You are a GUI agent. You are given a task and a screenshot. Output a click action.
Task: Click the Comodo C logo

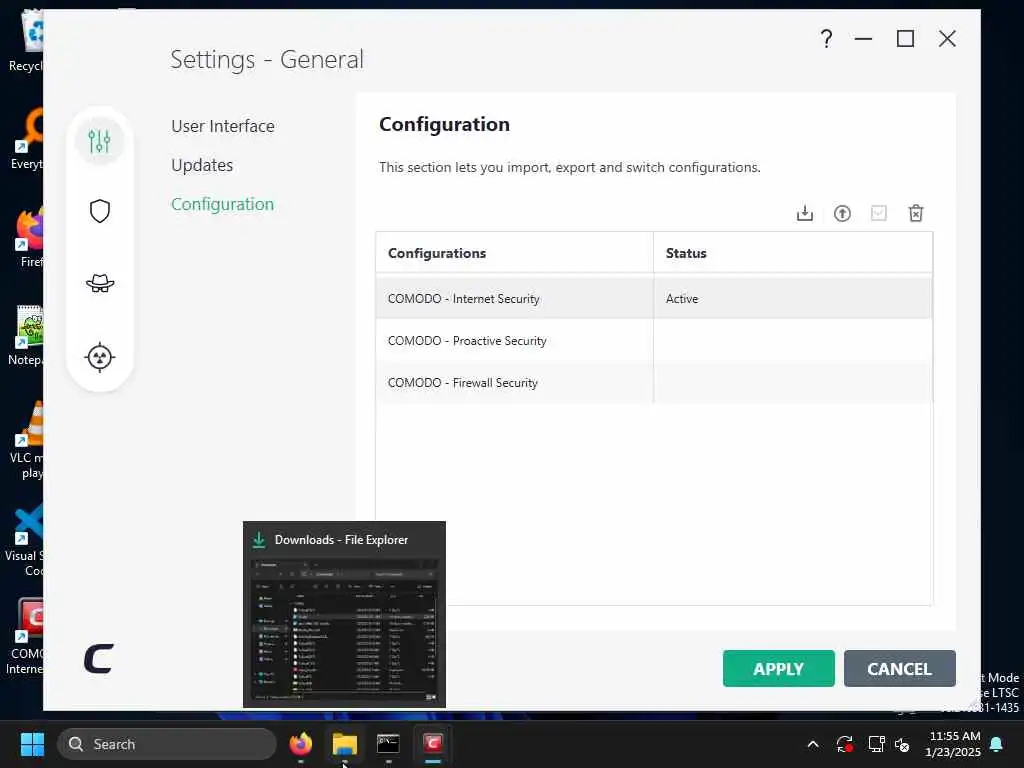pyautogui.click(x=99, y=658)
